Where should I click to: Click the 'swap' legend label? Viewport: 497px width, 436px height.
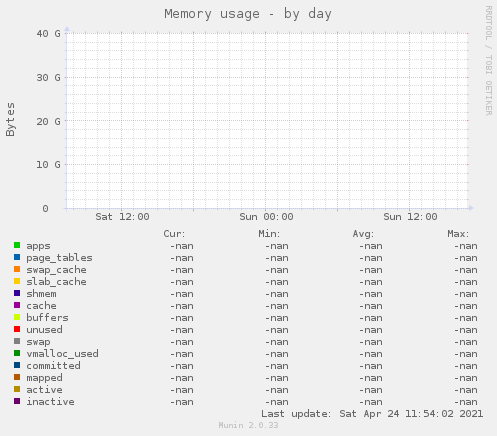click(38, 342)
